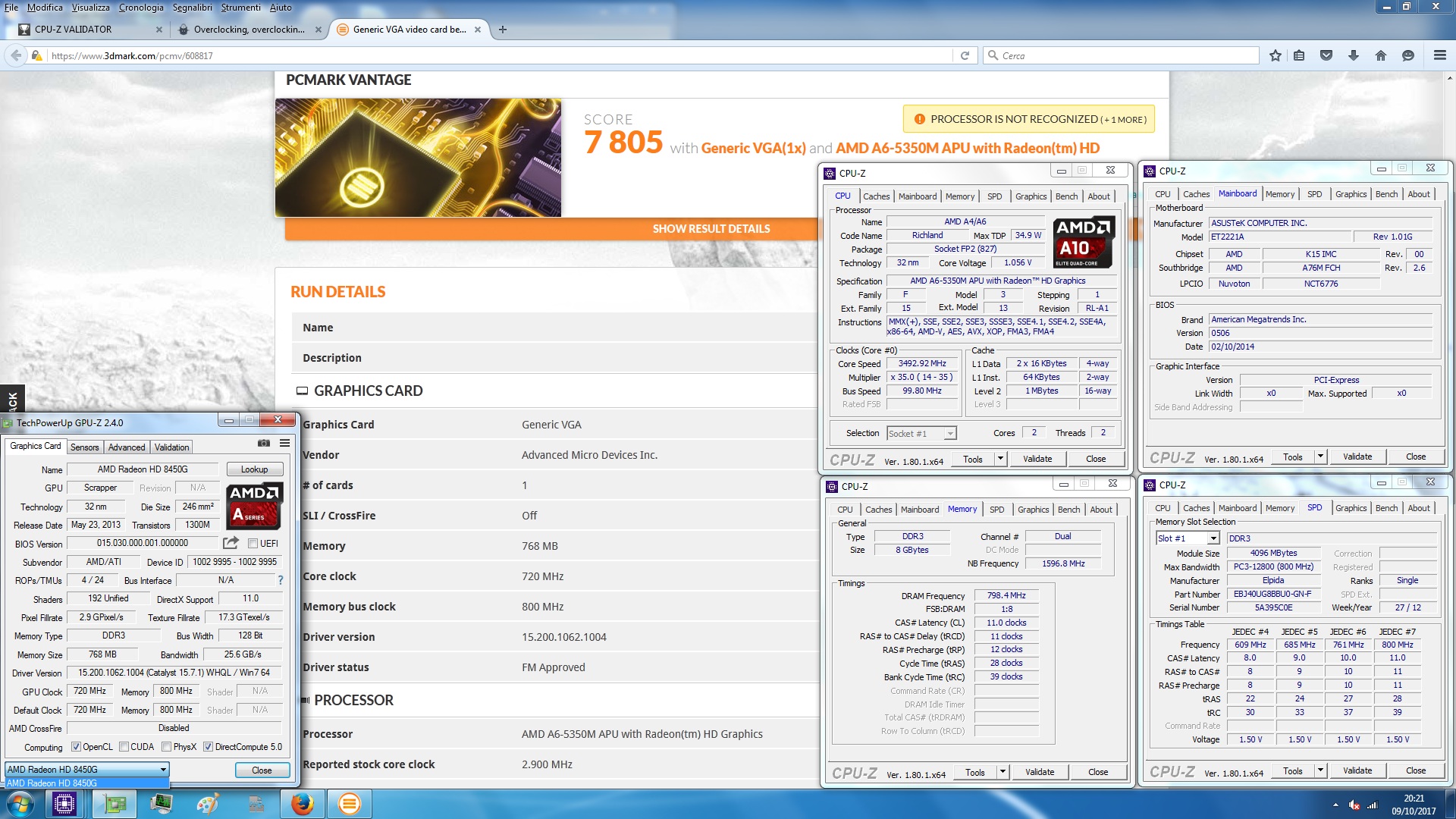Click the +1 MORE warning banner
This screenshot has width=1456, height=819.
(1028, 119)
